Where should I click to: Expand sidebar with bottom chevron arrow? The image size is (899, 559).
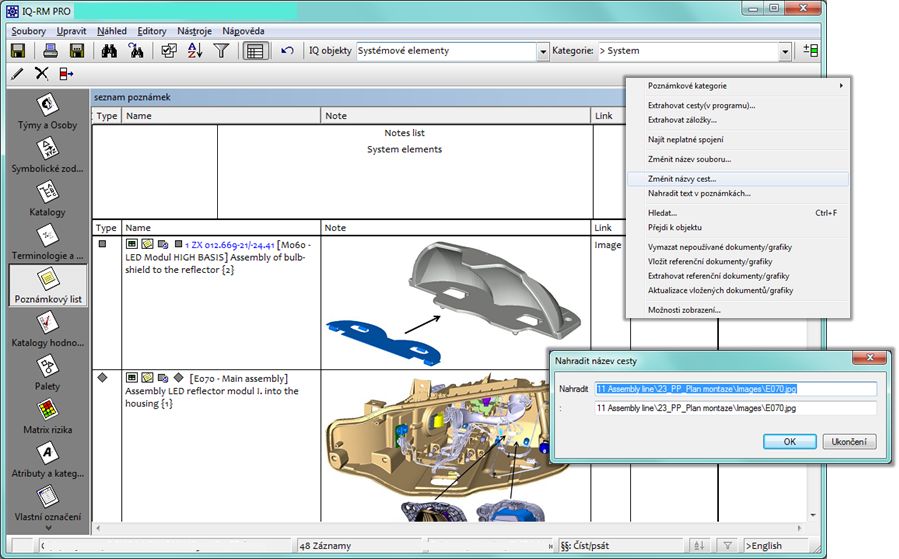pos(48,527)
